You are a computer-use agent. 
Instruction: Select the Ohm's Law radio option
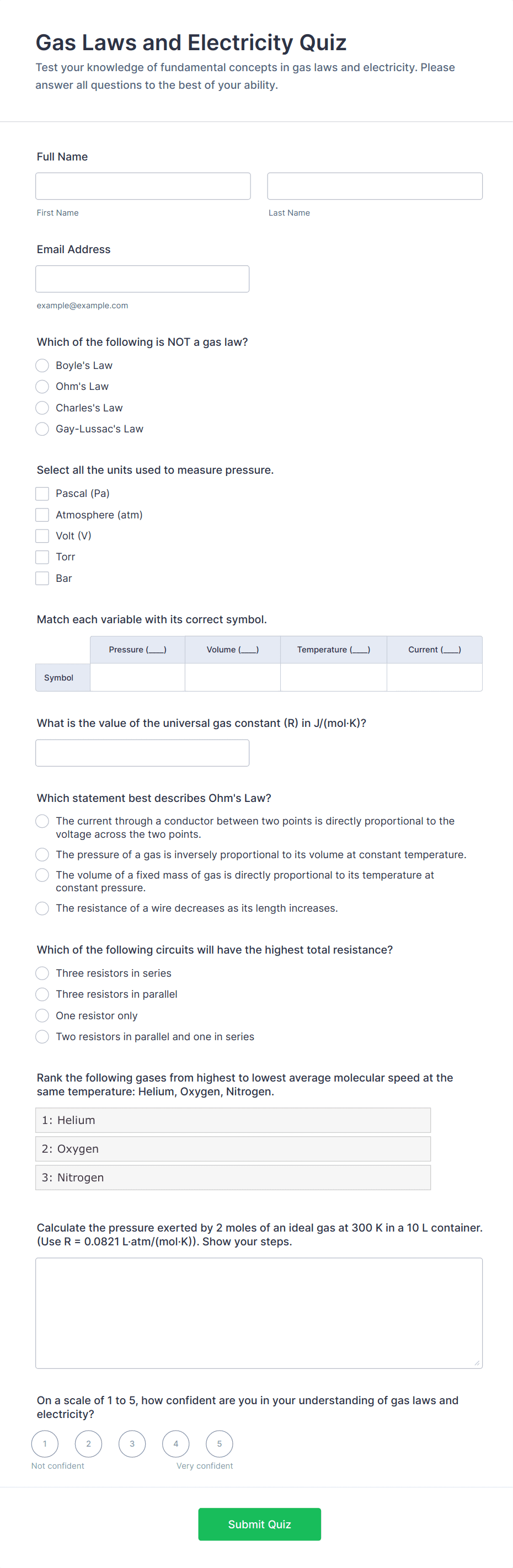pos(42,387)
